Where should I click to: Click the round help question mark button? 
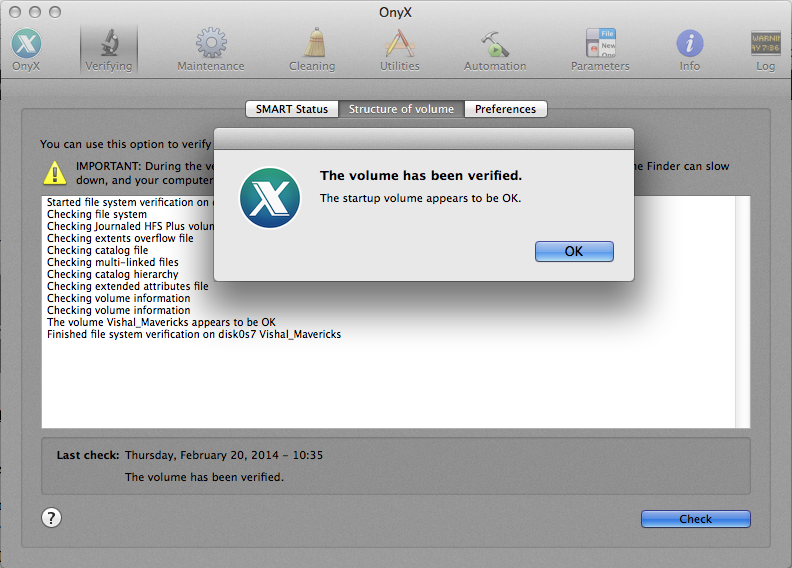pyautogui.click(x=52, y=517)
